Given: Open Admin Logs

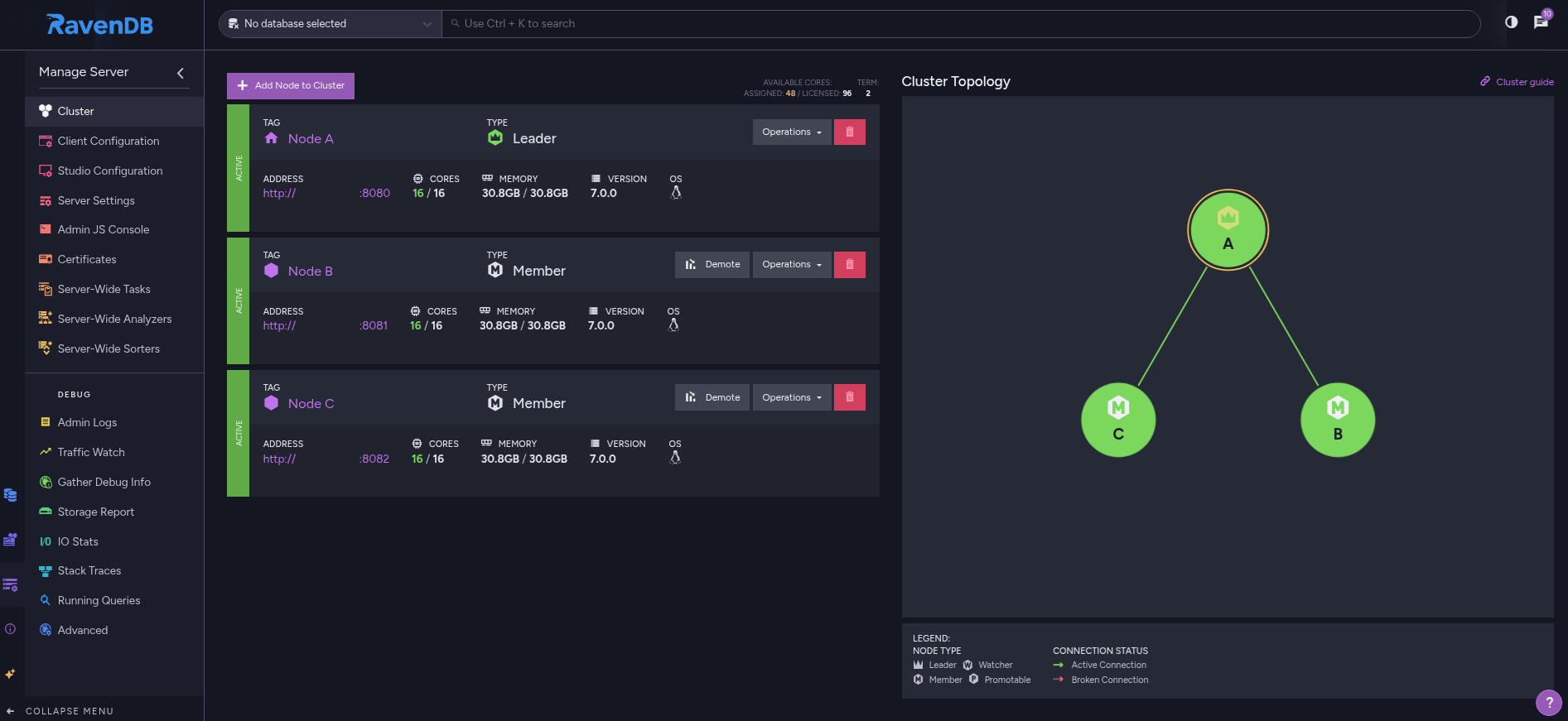Looking at the screenshot, I should 114,422.
